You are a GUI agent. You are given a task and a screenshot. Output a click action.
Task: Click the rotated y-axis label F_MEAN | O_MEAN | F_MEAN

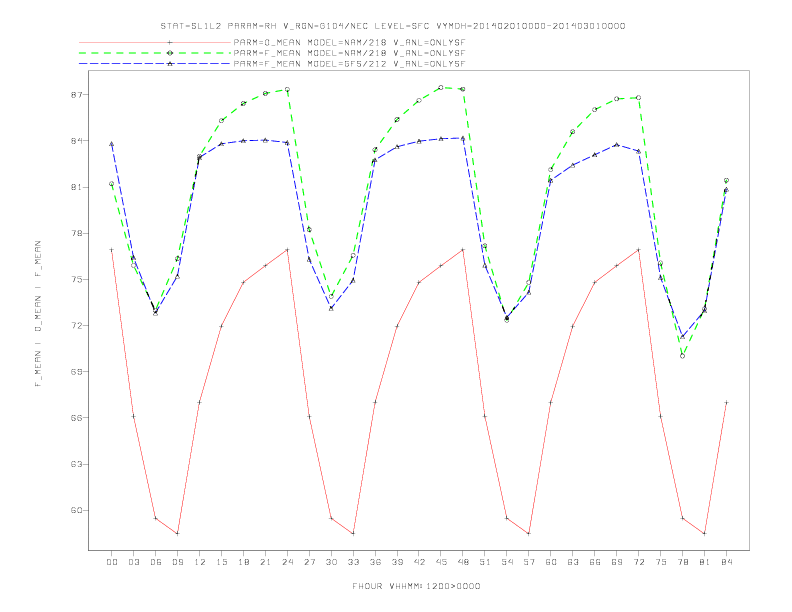tap(38, 314)
